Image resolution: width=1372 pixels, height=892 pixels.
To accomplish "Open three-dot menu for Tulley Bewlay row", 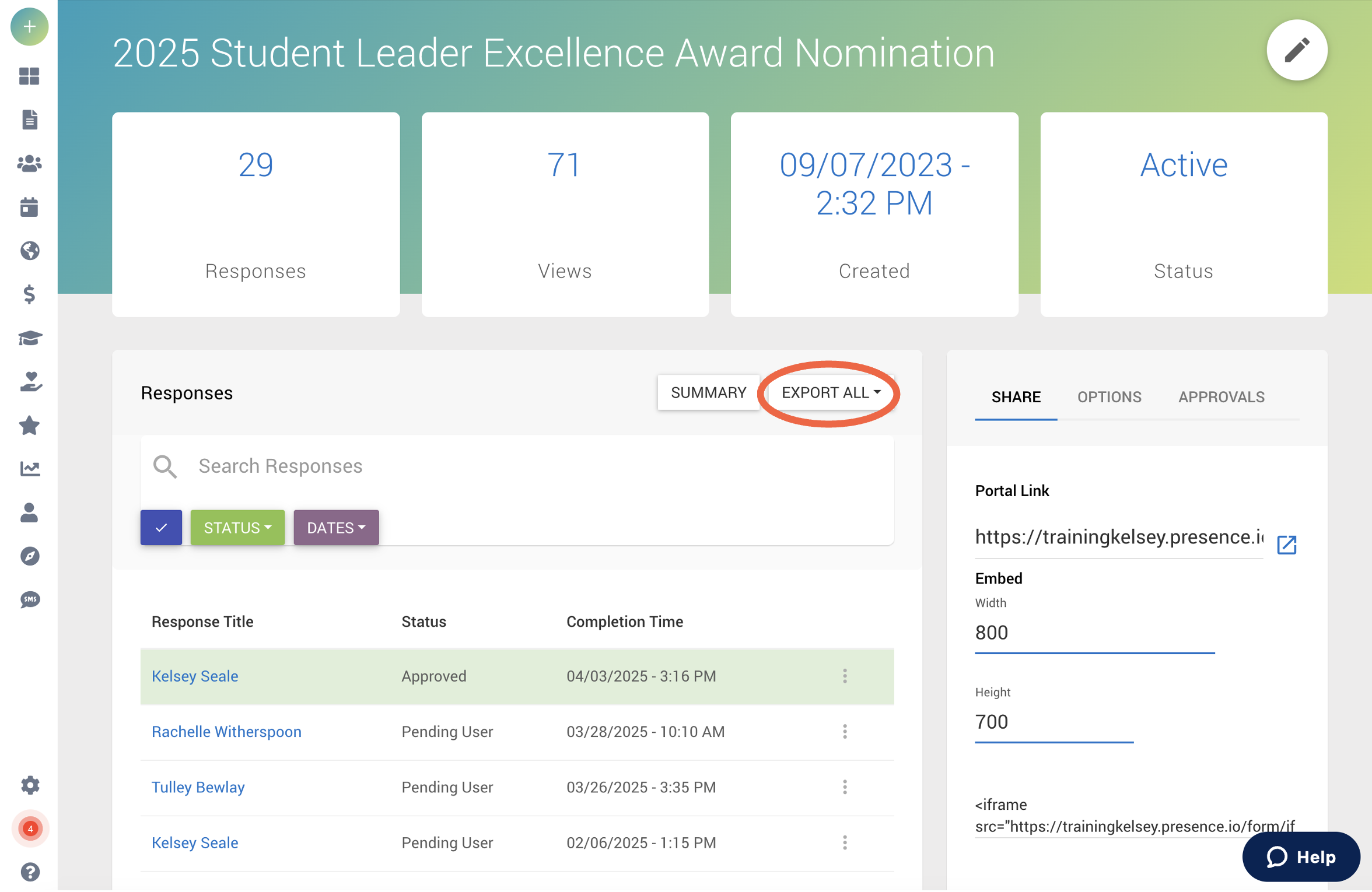I will coord(845,788).
